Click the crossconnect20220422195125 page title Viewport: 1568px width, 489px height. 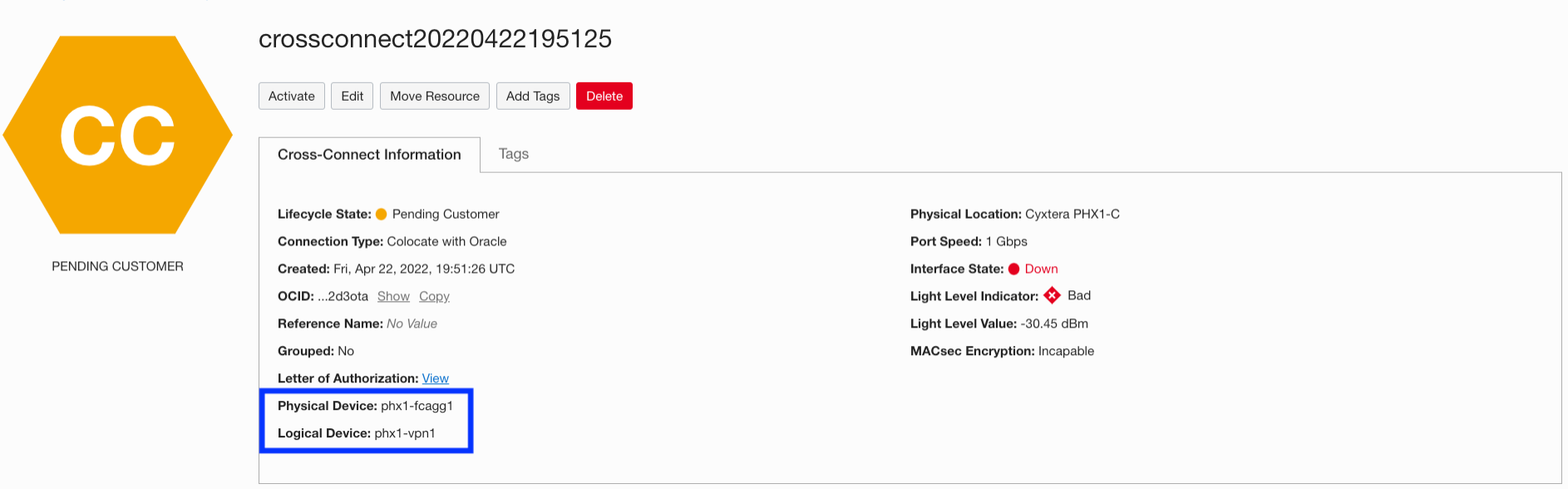(x=435, y=39)
